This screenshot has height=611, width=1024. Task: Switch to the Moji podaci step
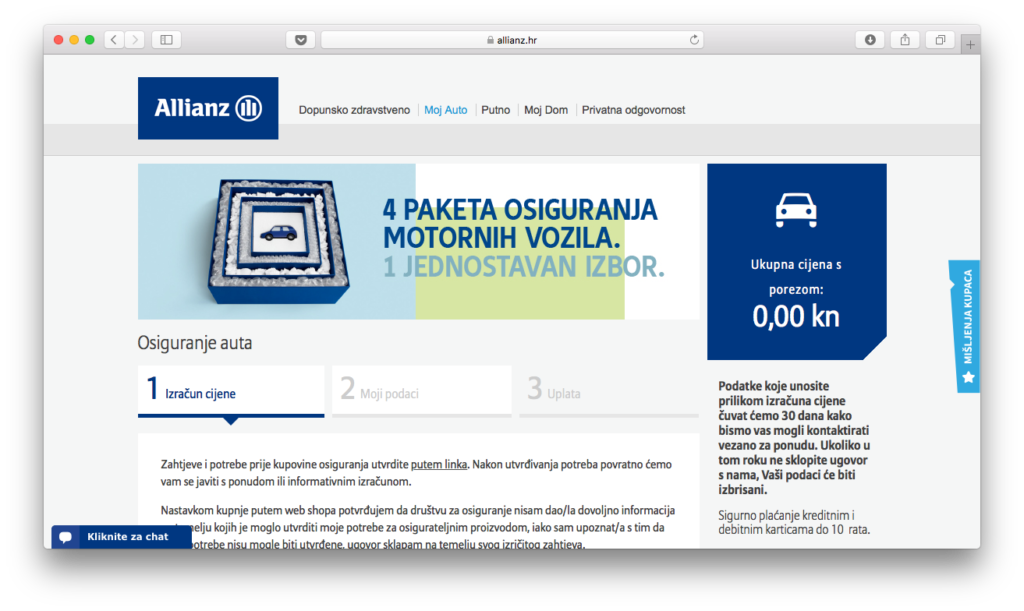[420, 391]
